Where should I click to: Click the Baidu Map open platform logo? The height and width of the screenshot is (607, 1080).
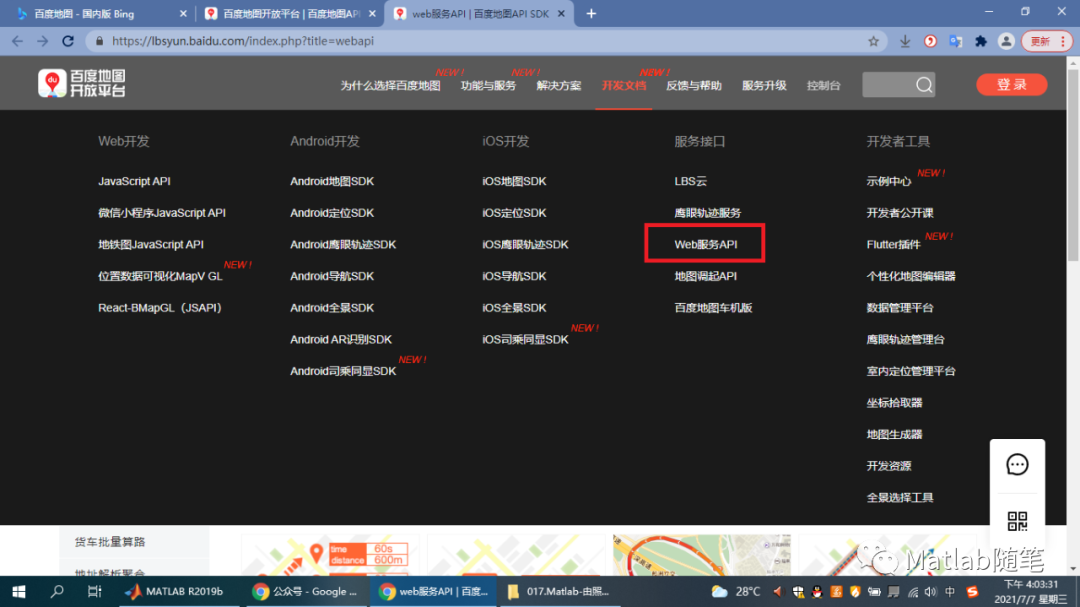82,83
